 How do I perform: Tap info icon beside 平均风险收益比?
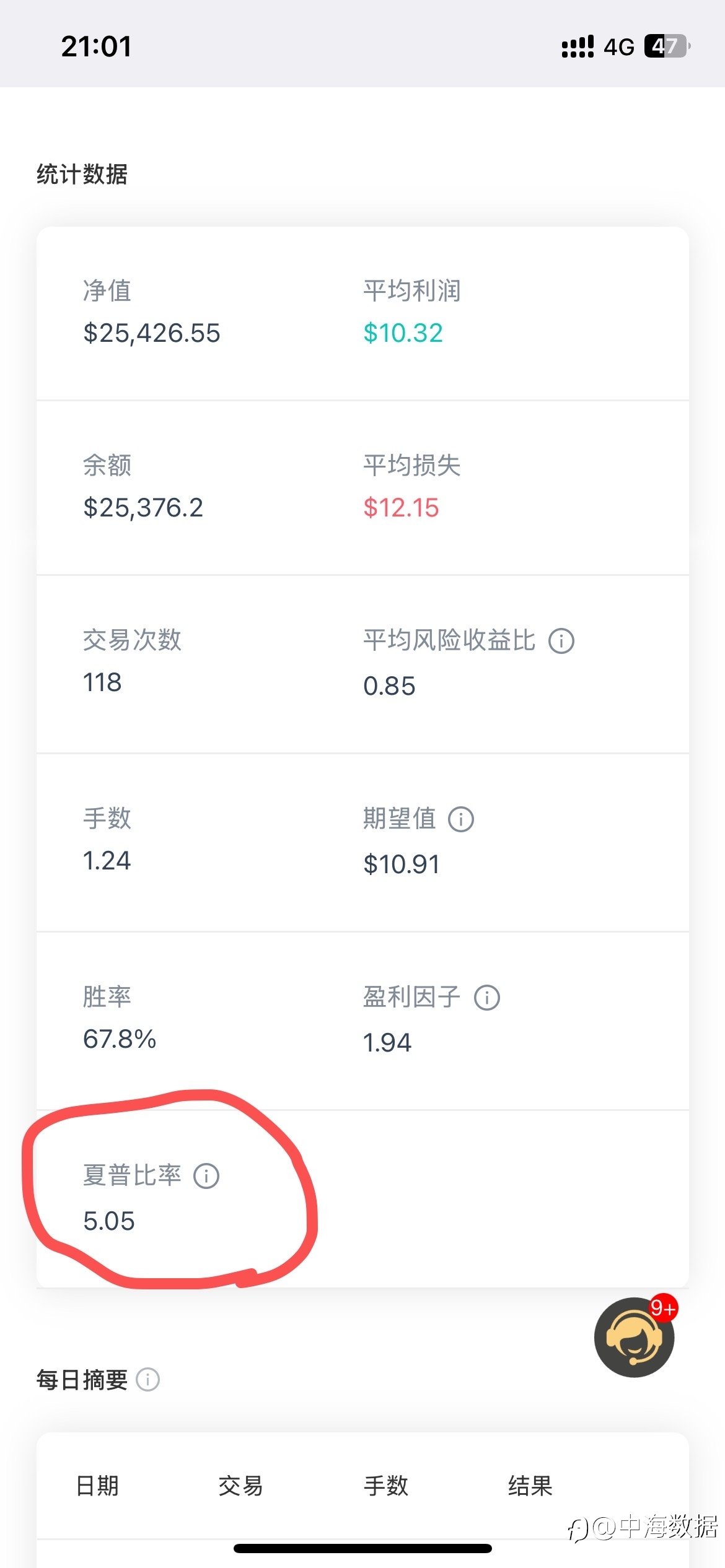click(561, 640)
